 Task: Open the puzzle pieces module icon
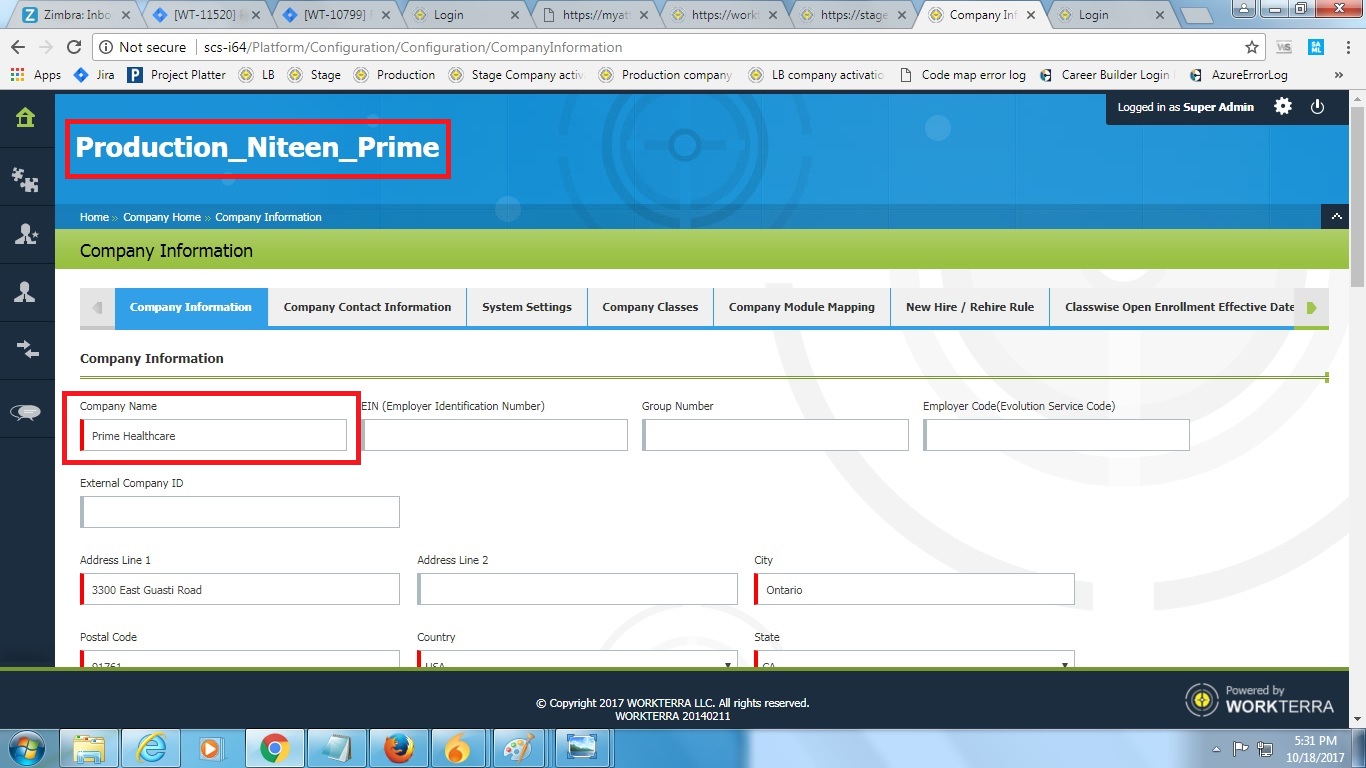pyautogui.click(x=25, y=179)
